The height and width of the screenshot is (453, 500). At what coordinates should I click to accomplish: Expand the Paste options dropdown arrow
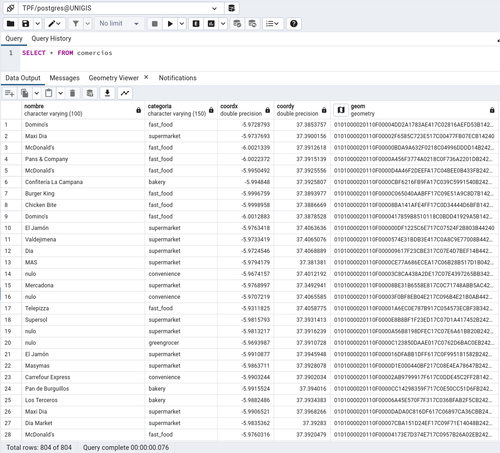point(61,93)
